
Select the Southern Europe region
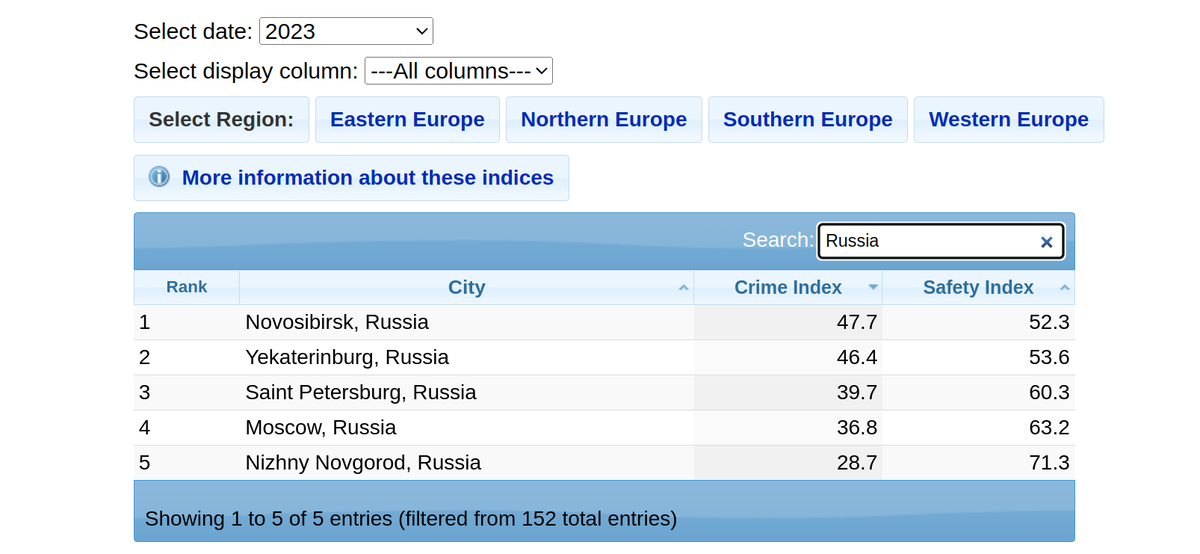(x=807, y=120)
